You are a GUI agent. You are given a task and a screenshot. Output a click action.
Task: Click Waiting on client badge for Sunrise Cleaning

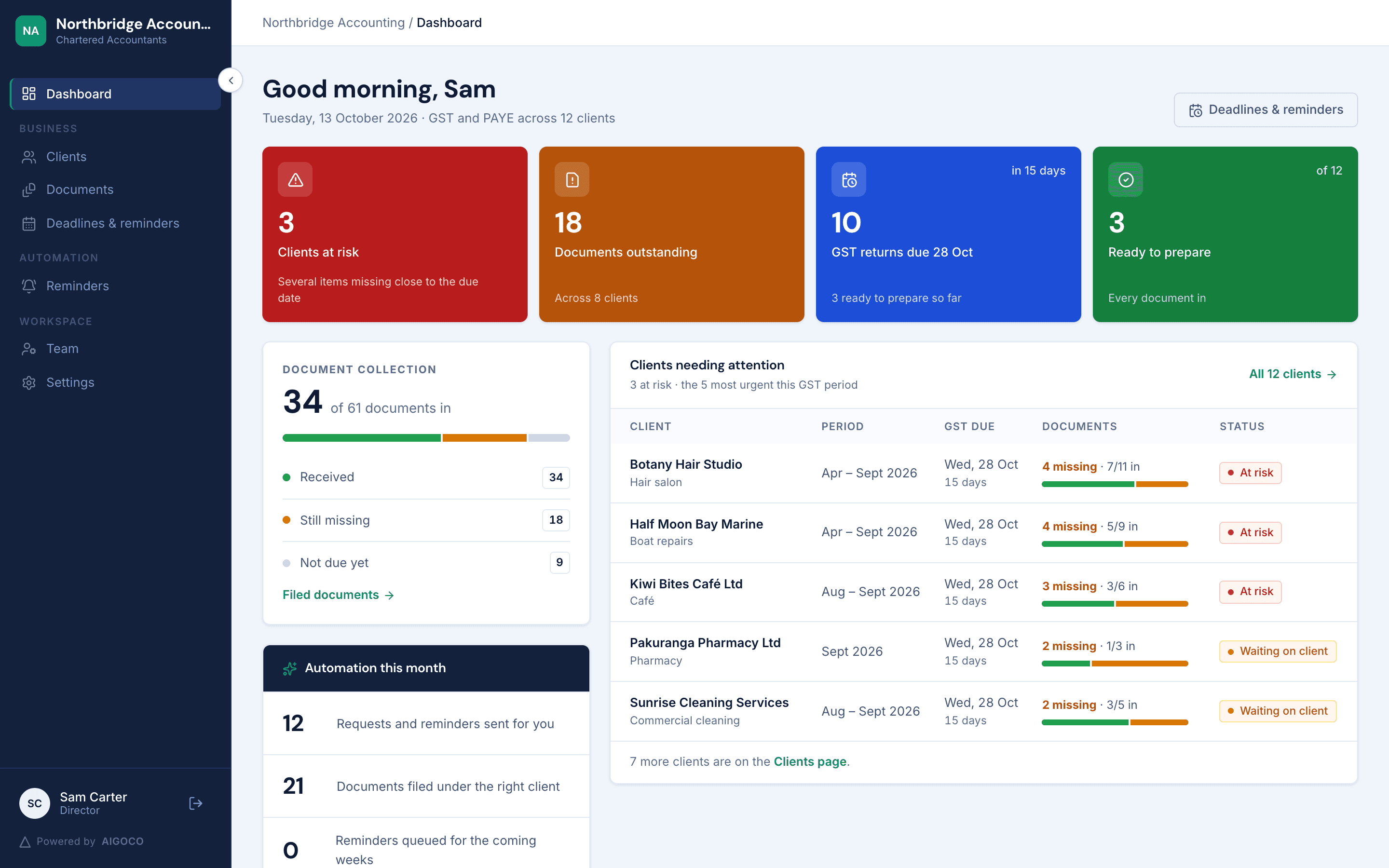pyautogui.click(x=1278, y=711)
